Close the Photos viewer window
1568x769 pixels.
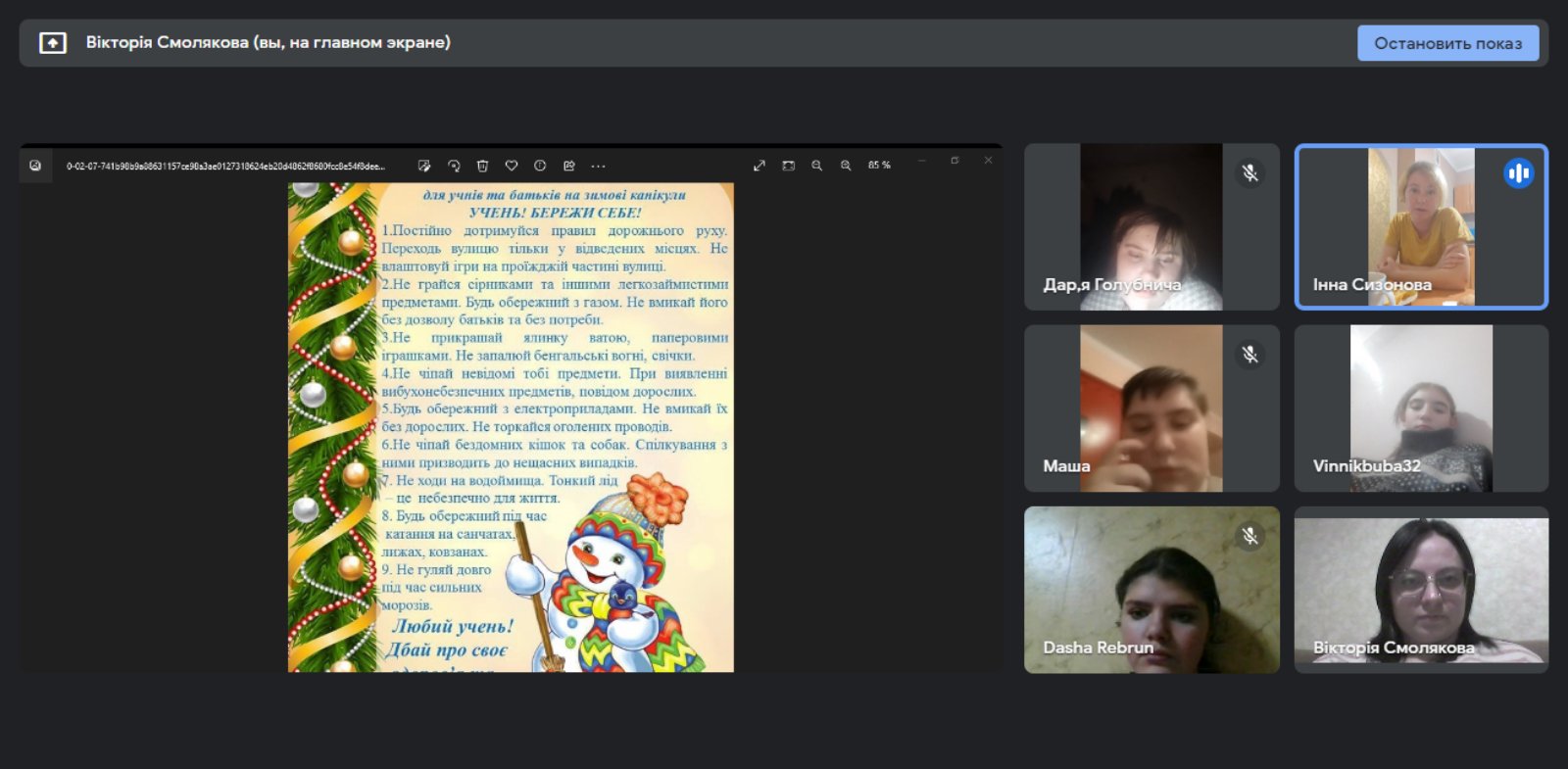(x=988, y=160)
